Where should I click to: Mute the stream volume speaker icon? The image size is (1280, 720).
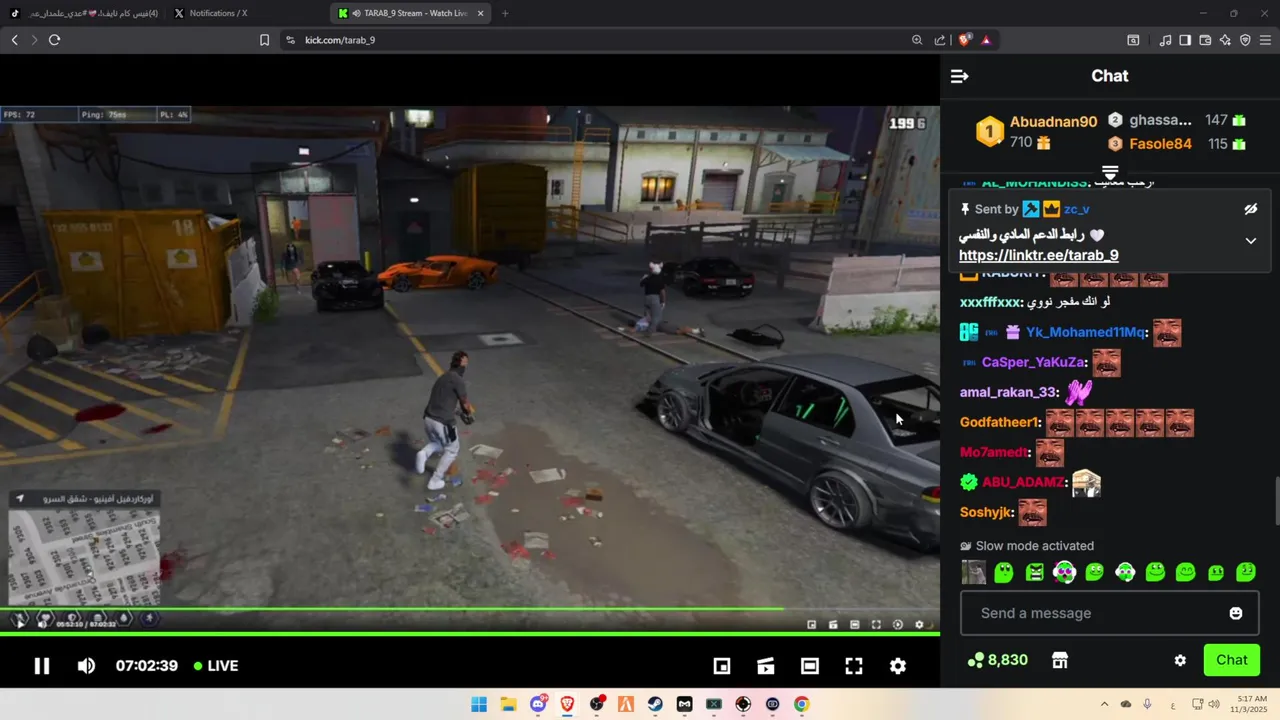pos(87,666)
